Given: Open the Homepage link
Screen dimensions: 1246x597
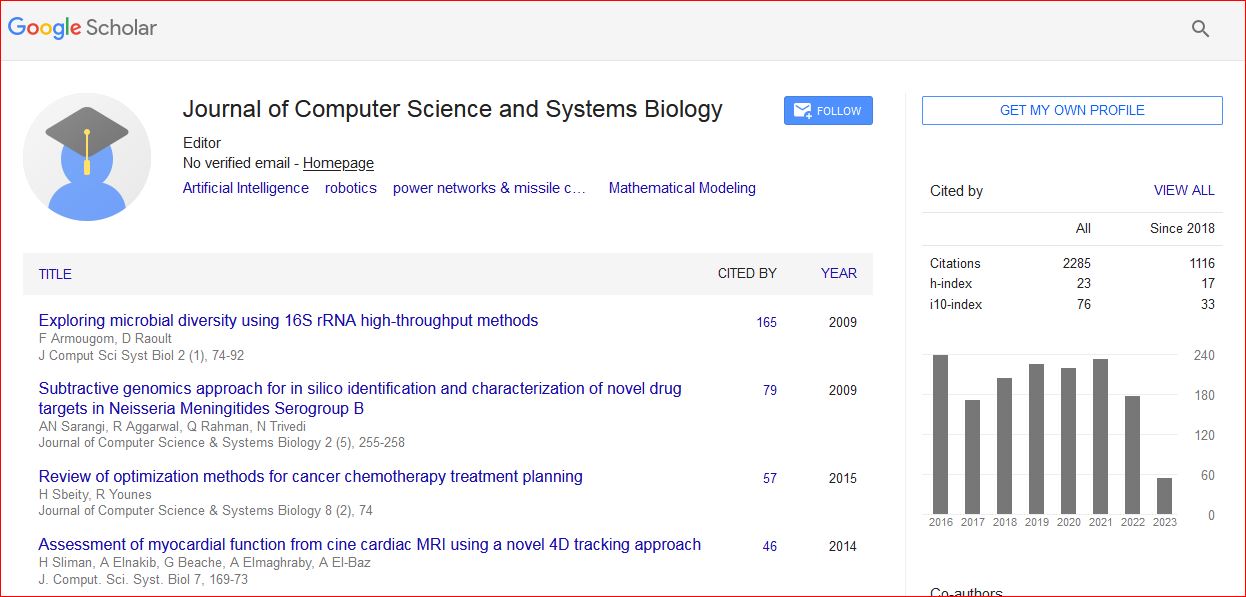Looking at the screenshot, I should pyautogui.click(x=338, y=163).
